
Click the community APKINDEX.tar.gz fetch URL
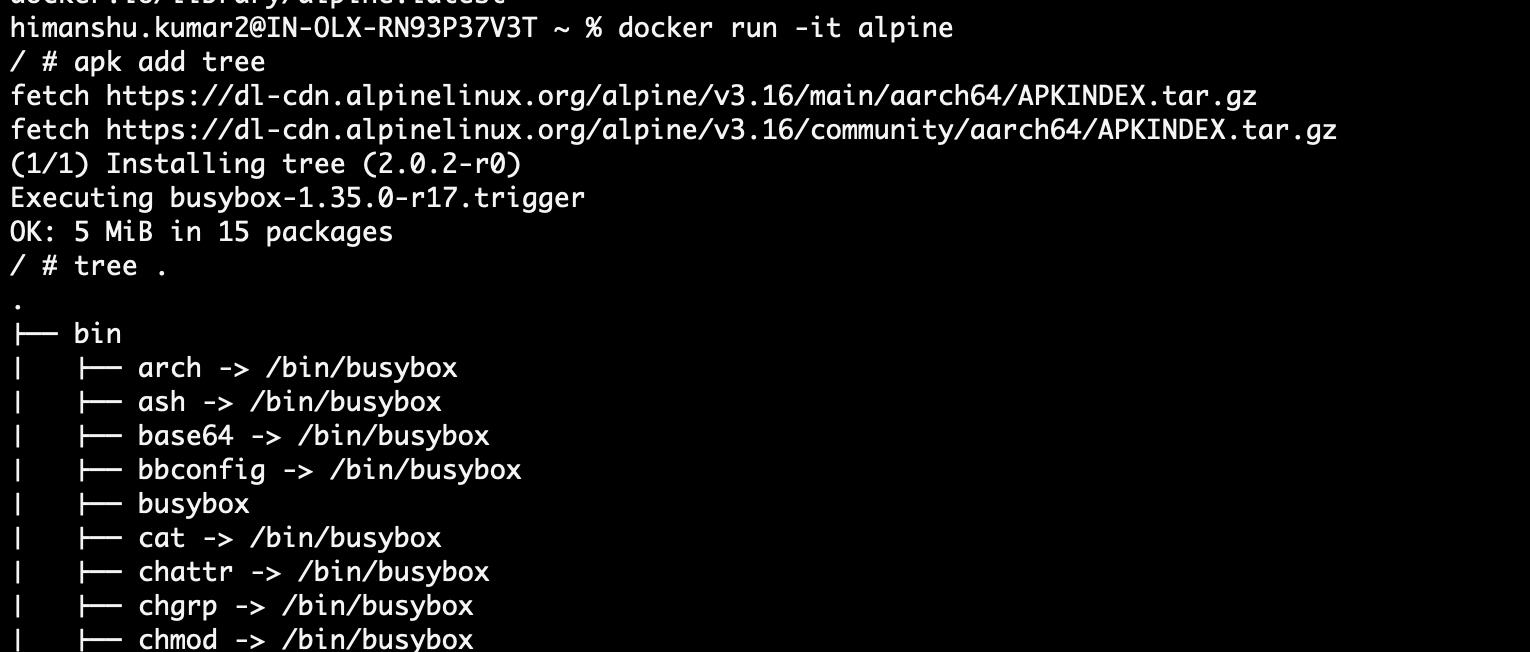(x=721, y=130)
